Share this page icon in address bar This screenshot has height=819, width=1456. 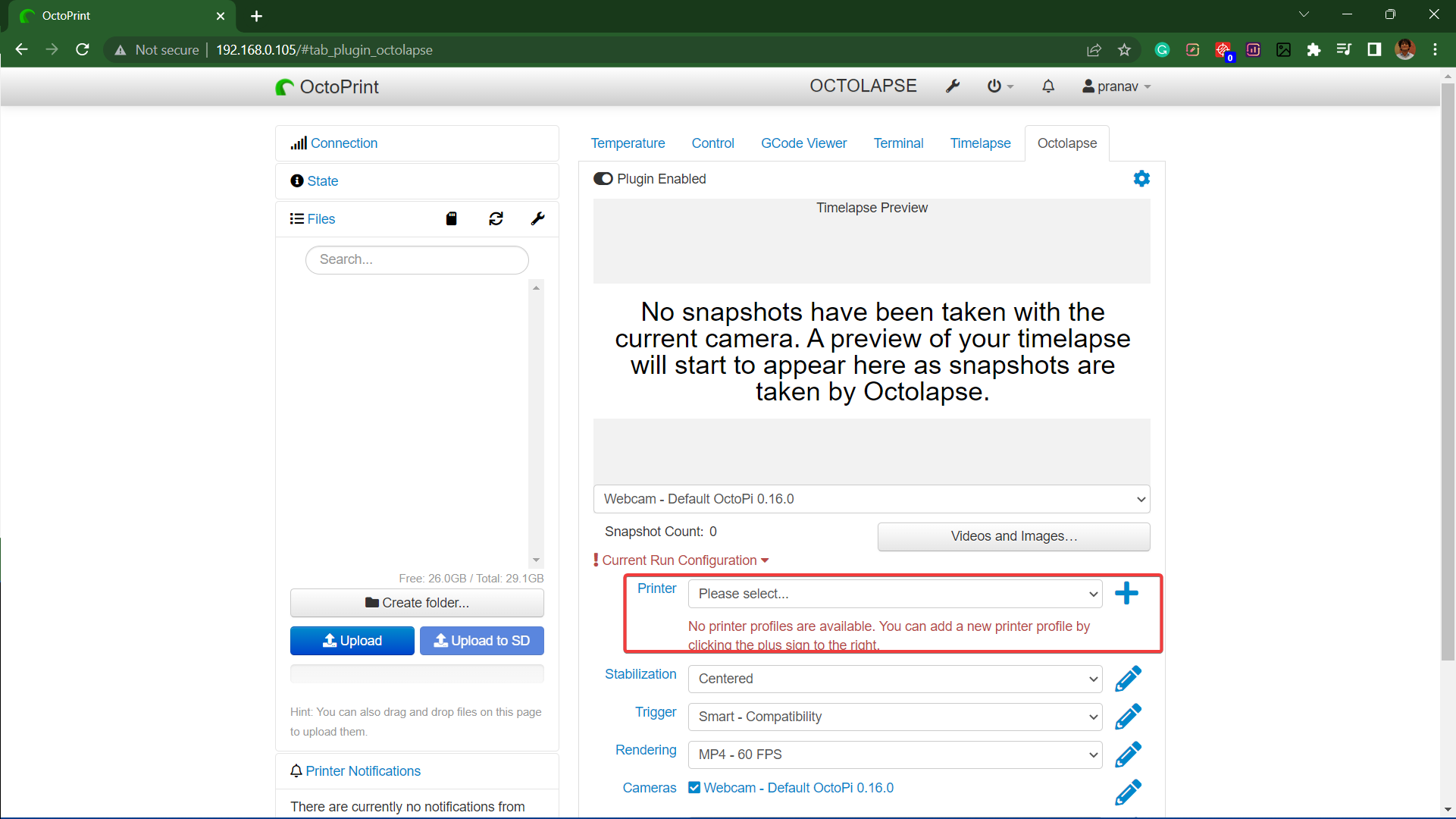click(1094, 50)
